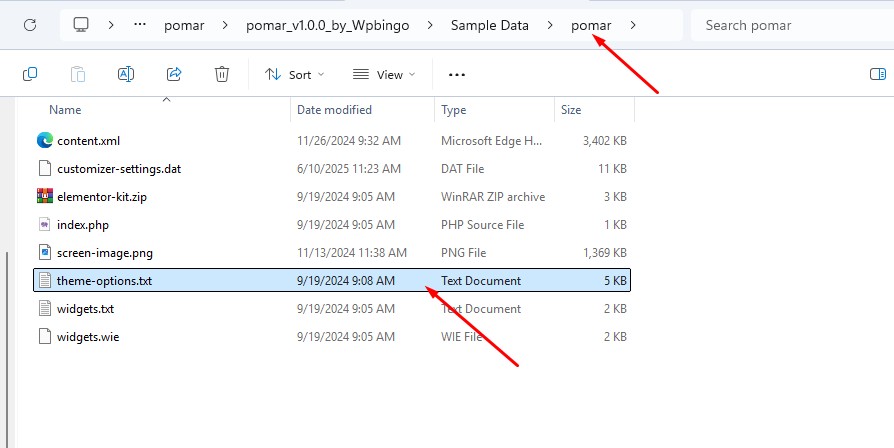Image resolution: width=894 pixels, height=448 pixels.
Task: Navigate to Sample Data breadcrumb
Action: click(x=490, y=26)
